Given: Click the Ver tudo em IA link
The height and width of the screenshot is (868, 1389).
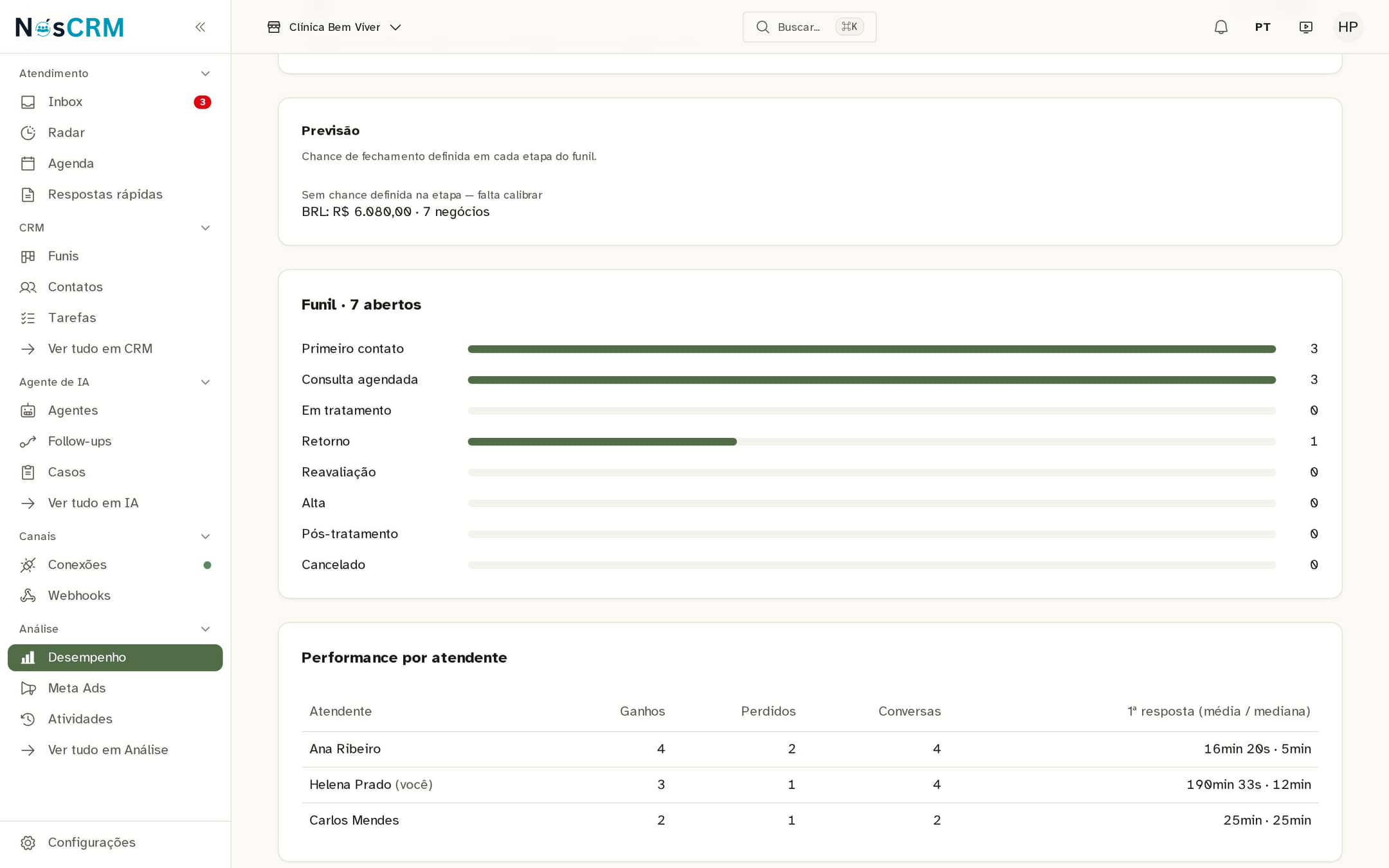Looking at the screenshot, I should 115,503.
